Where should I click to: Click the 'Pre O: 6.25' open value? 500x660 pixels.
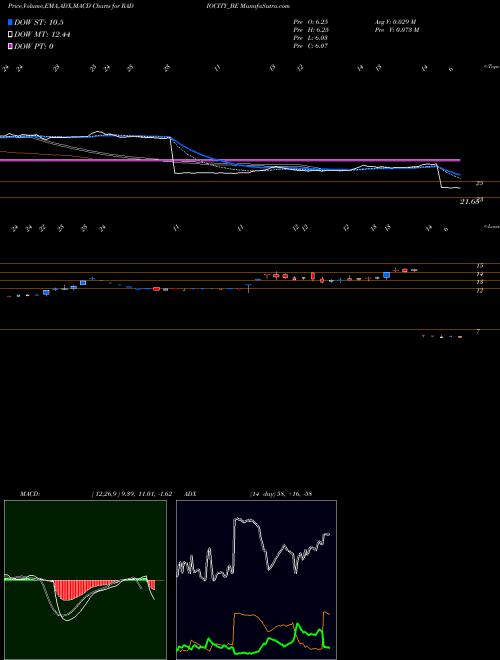click(x=311, y=22)
